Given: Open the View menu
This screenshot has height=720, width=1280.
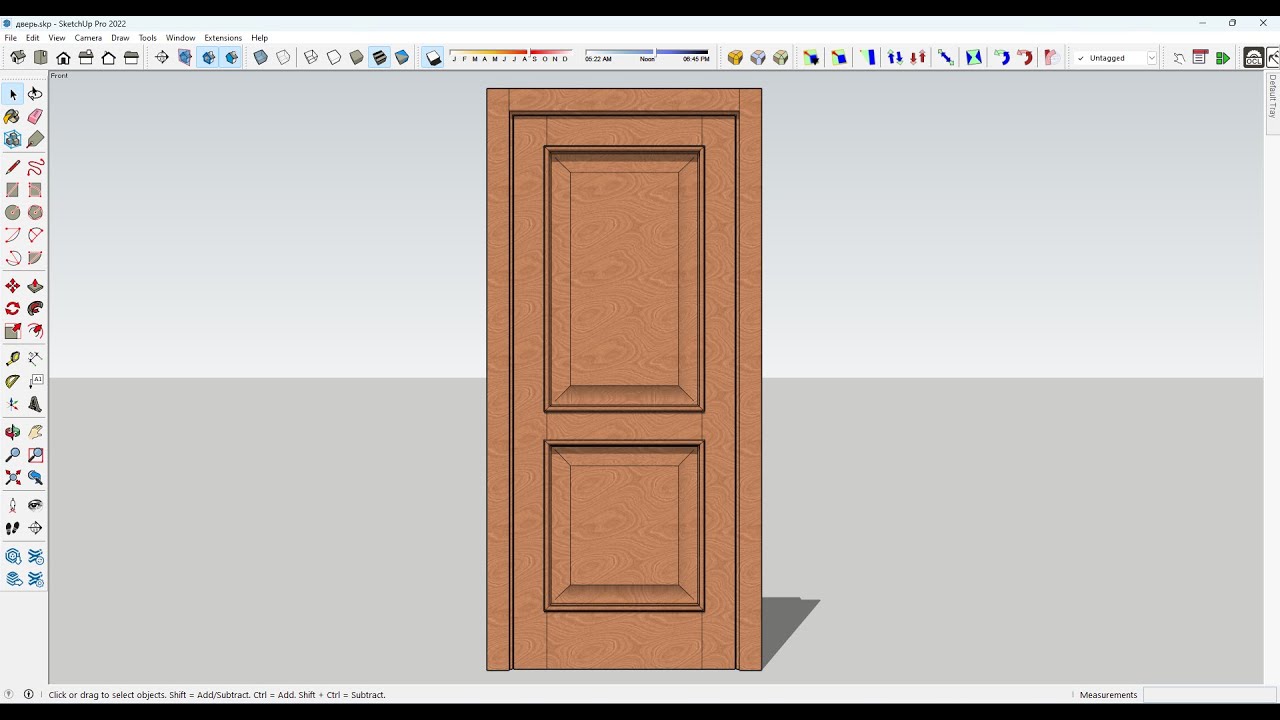Looking at the screenshot, I should (x=57, y=38).
